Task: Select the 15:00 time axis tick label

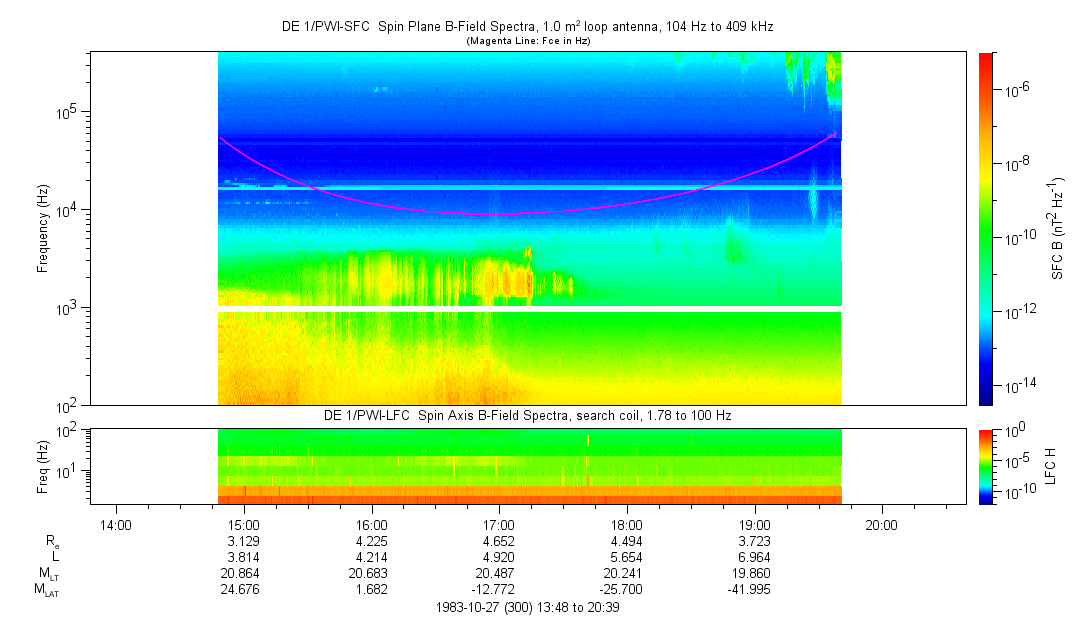Action: tap(244, 523)
